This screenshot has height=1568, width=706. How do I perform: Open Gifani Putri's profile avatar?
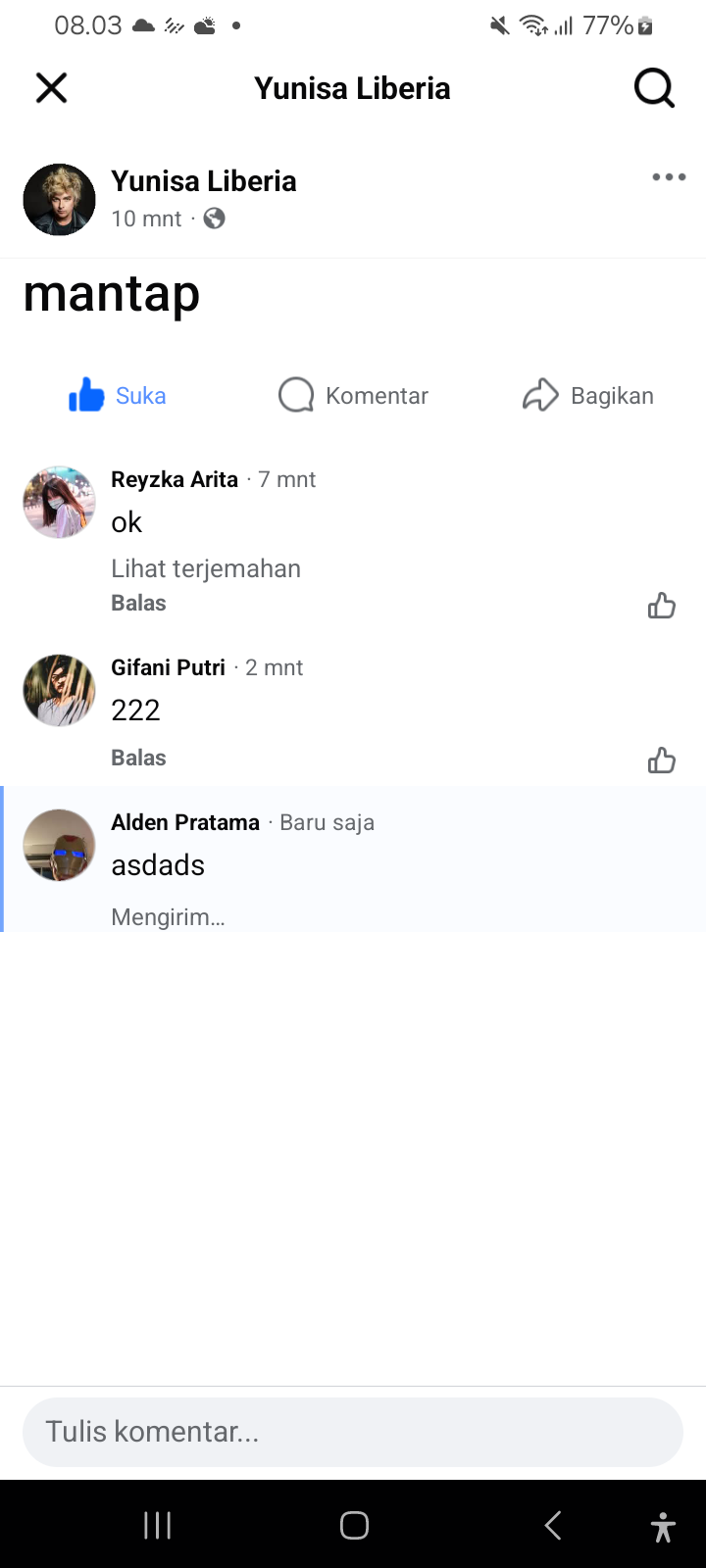tap(59, 690)
